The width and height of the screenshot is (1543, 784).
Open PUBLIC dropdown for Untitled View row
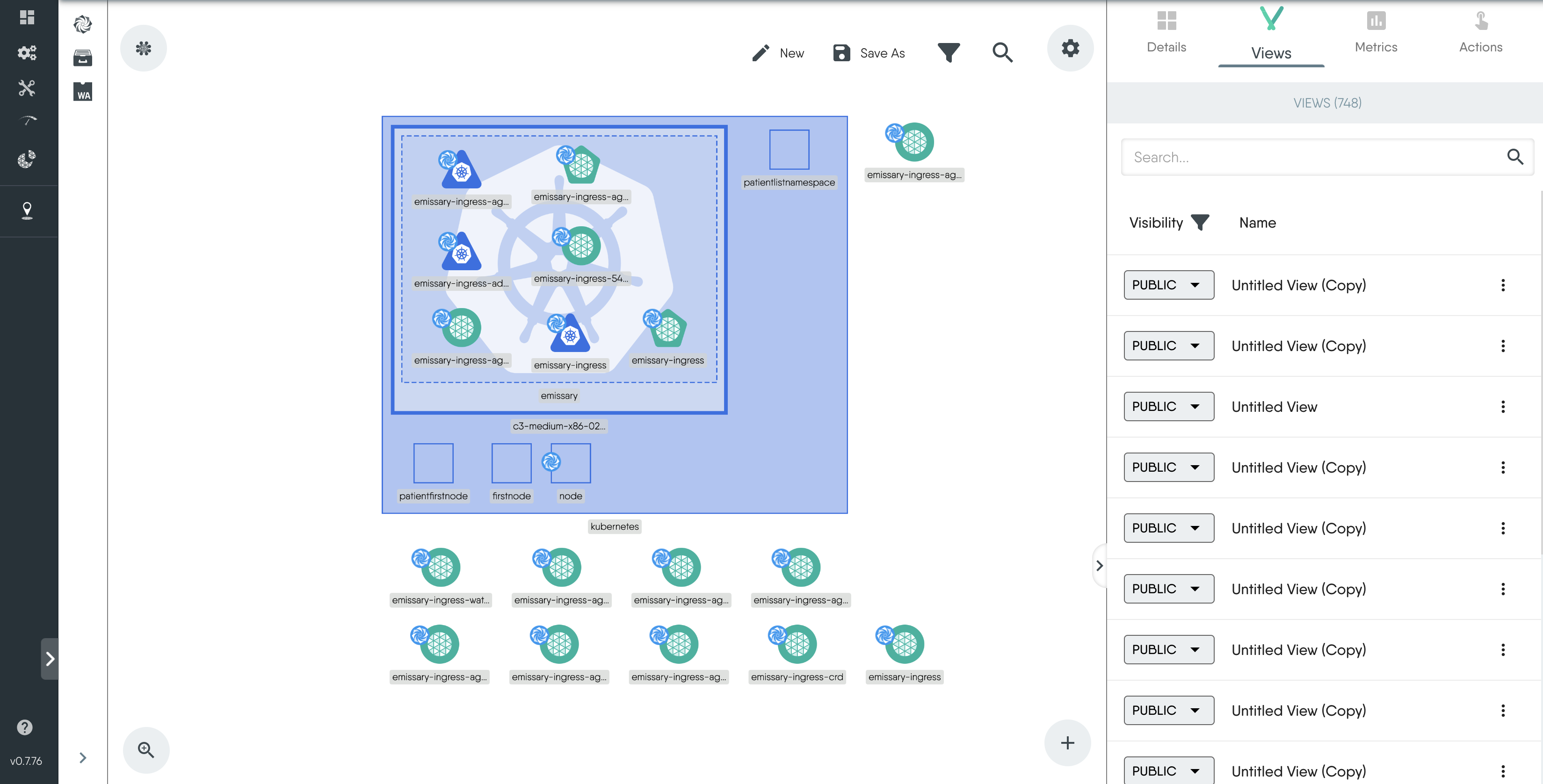pyautogui.click(x=1168, y=407)
